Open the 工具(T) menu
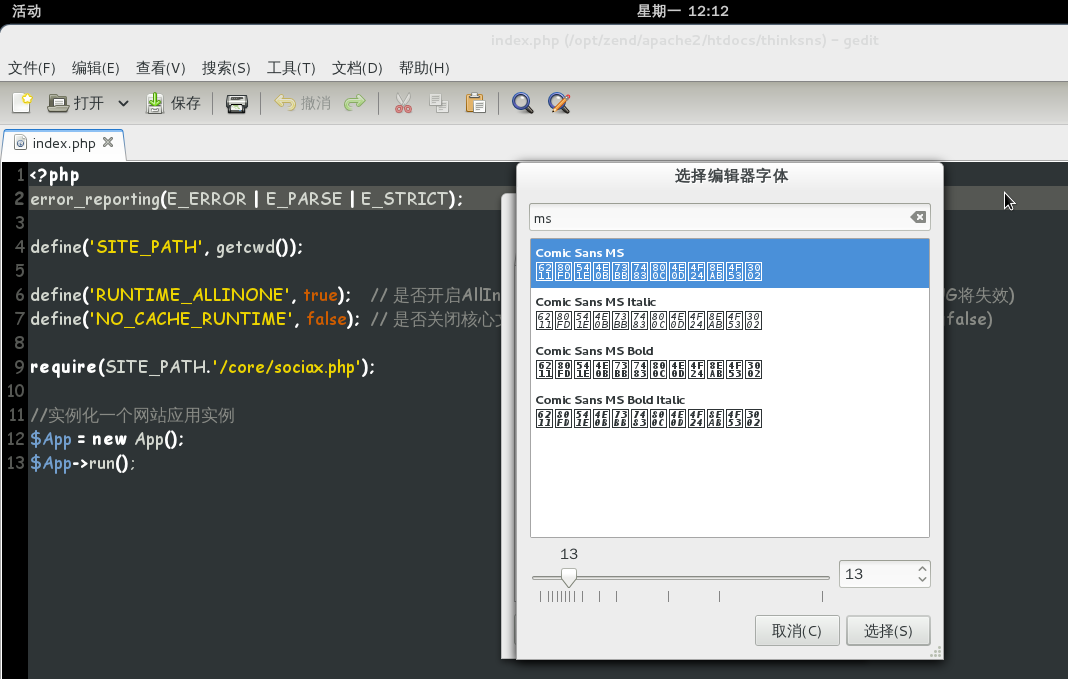Viewport: 1068px width, 679px height. [x=291, y=68]
